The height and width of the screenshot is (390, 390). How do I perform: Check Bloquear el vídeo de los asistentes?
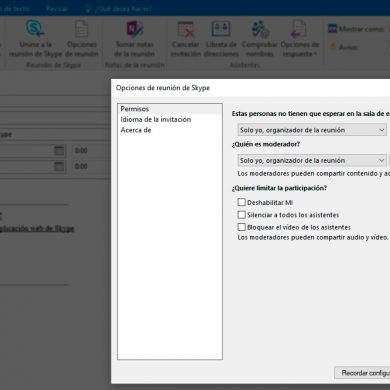[x=242, y=227]
